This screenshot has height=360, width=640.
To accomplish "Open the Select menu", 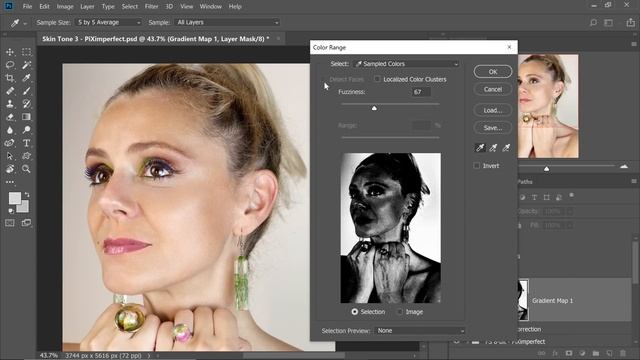I will click(x=130, y=7).
